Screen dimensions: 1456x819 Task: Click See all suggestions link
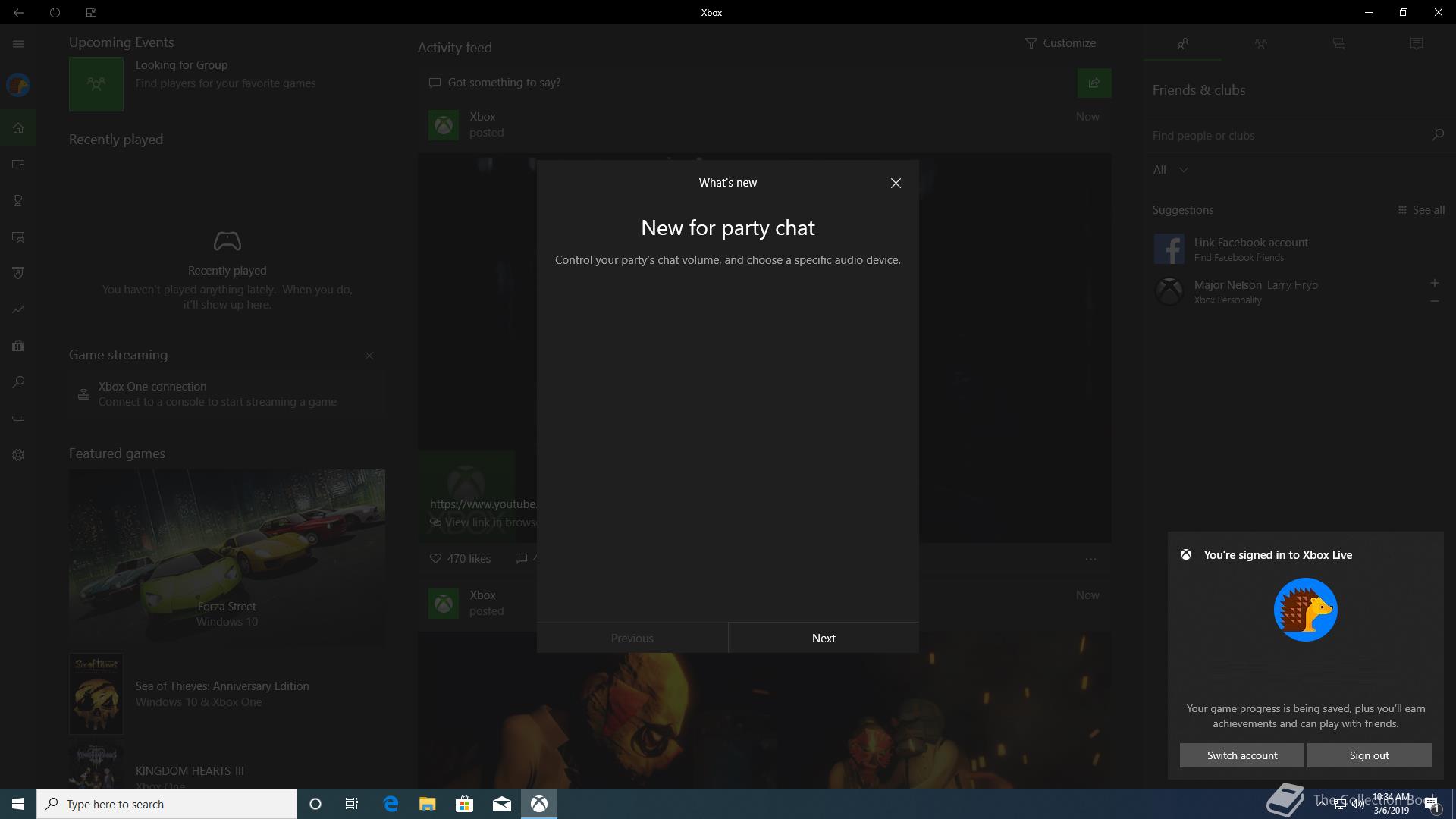point(1421,210)
